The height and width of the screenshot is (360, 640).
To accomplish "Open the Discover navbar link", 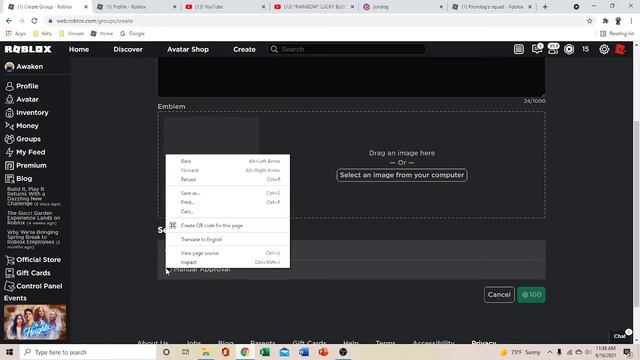I will [x=128, y=49].
